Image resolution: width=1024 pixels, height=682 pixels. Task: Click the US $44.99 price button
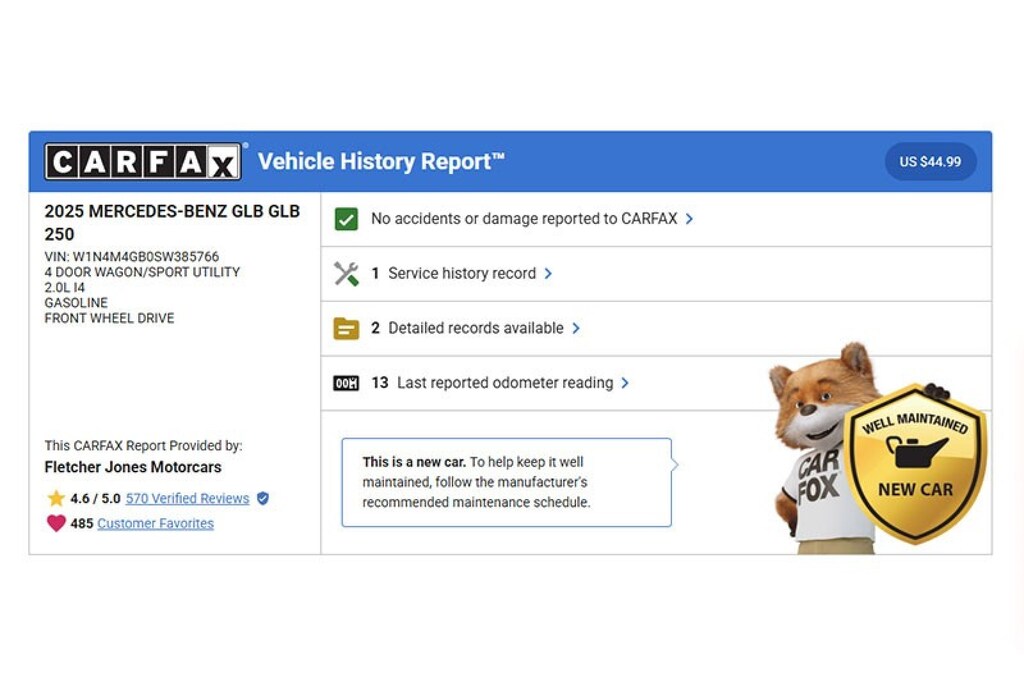pos(931,161)
